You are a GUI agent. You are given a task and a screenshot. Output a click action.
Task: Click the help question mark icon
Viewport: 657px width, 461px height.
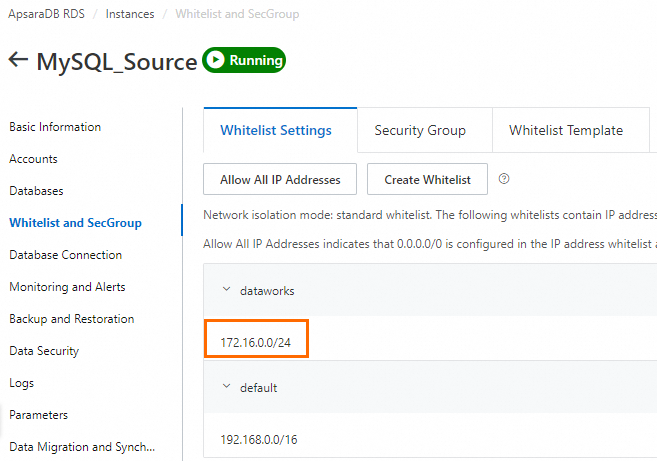(x=504, y=179)
